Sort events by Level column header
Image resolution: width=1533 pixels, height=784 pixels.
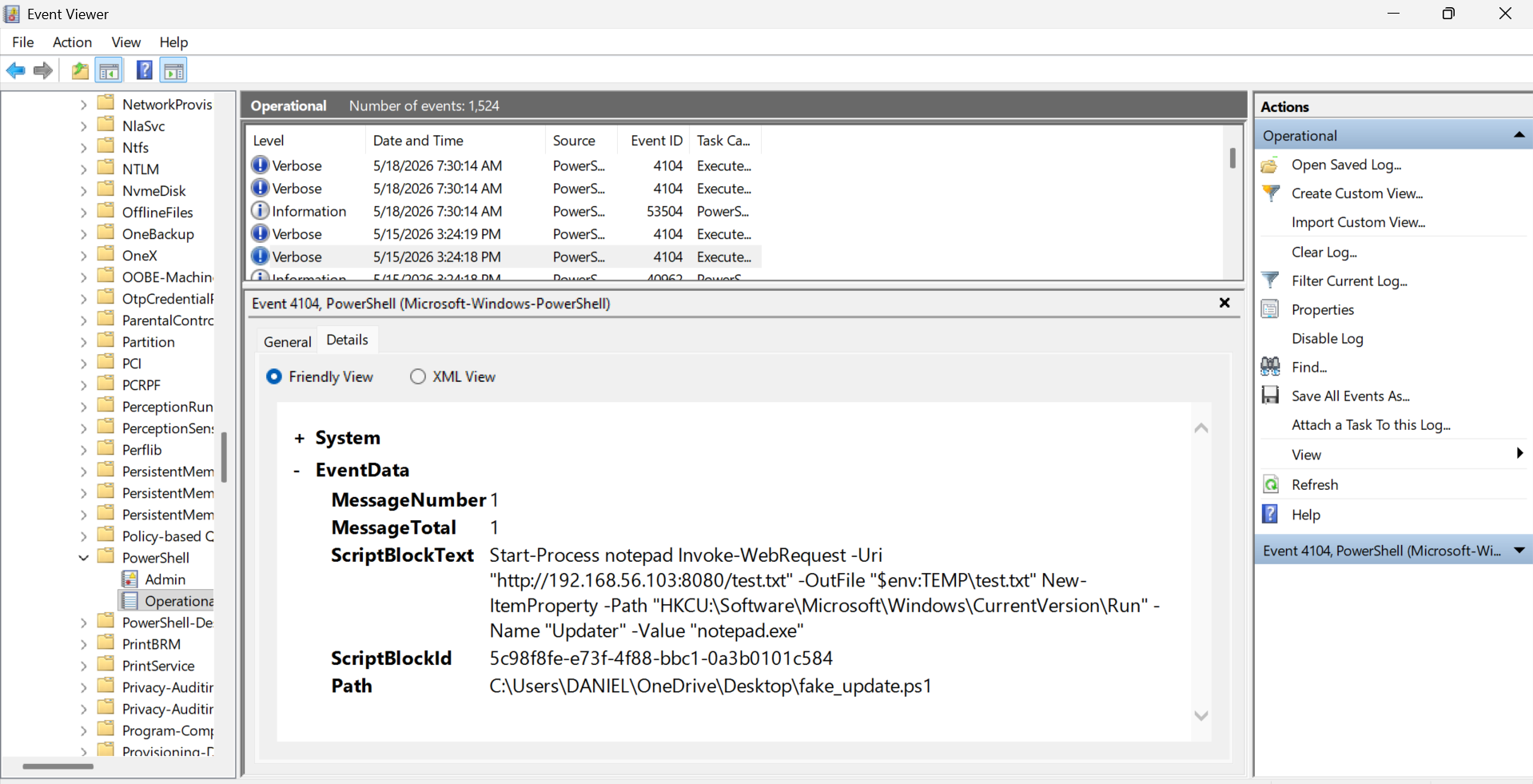click(305, 141)
